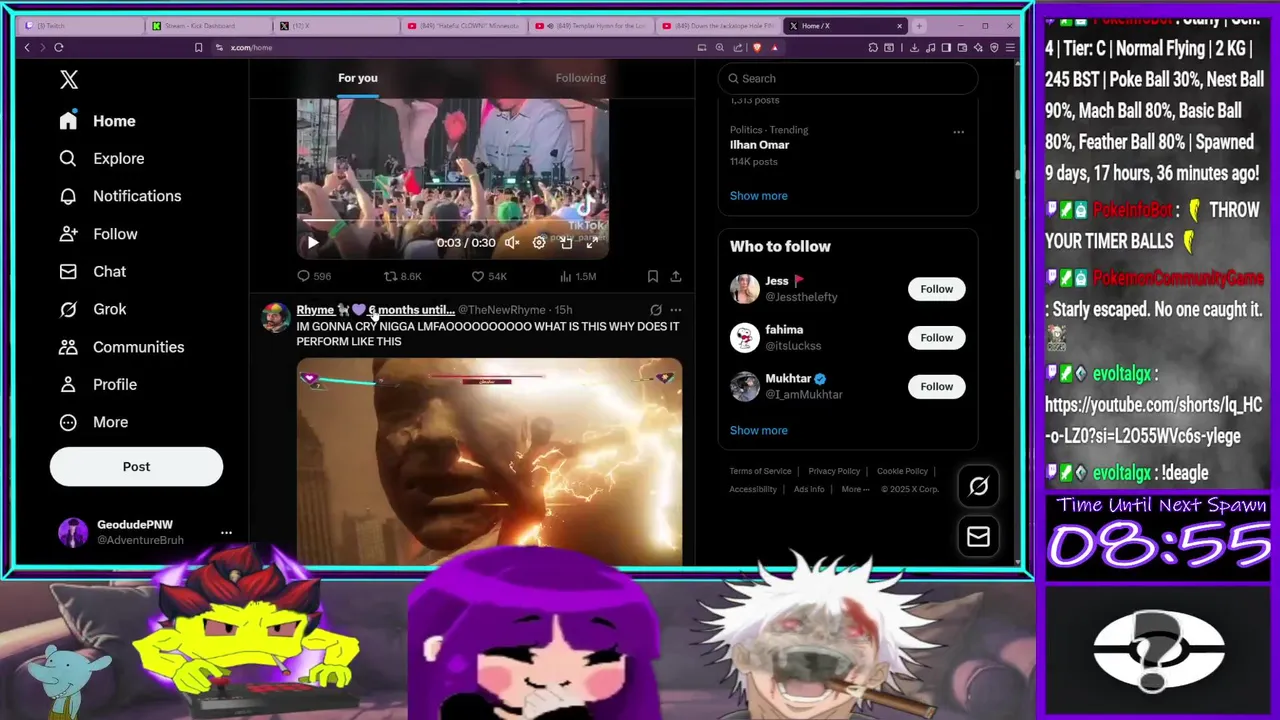Play the video in the top post
Image resolution: width=1280 pixels, height=720 pixels.
pyautogui.click(x=313, y=242)
